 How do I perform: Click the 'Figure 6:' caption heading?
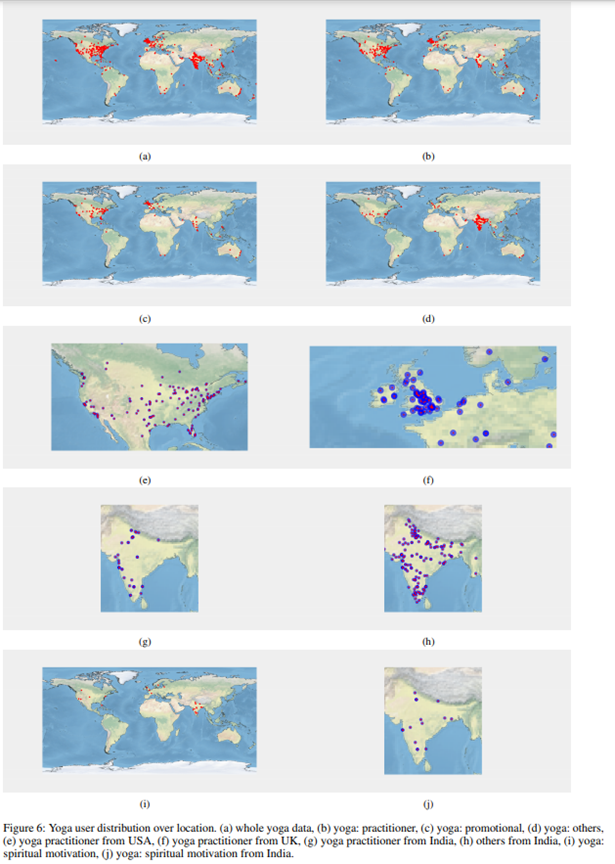pyautogui.click(x=24, y=828)
